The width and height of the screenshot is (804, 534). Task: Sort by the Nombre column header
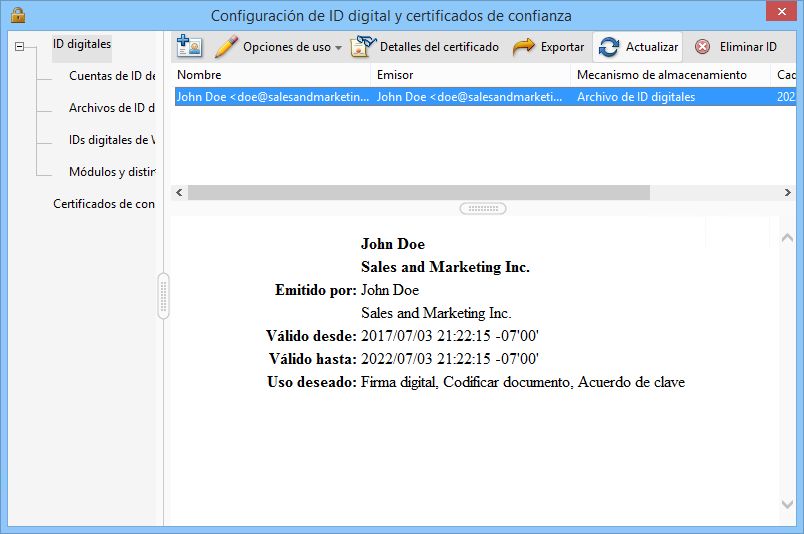click(272, 75)
